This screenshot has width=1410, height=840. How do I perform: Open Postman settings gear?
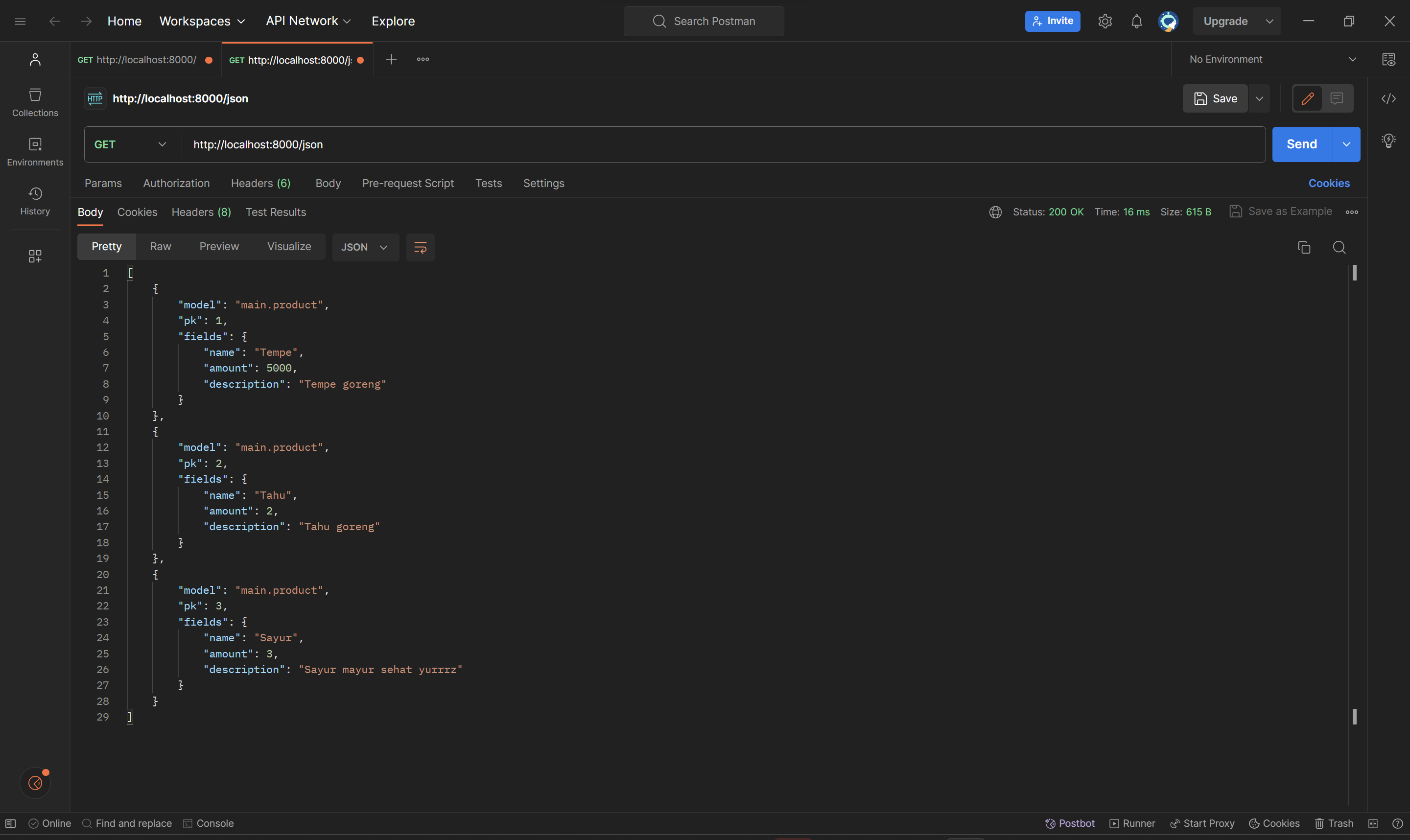1104,21
